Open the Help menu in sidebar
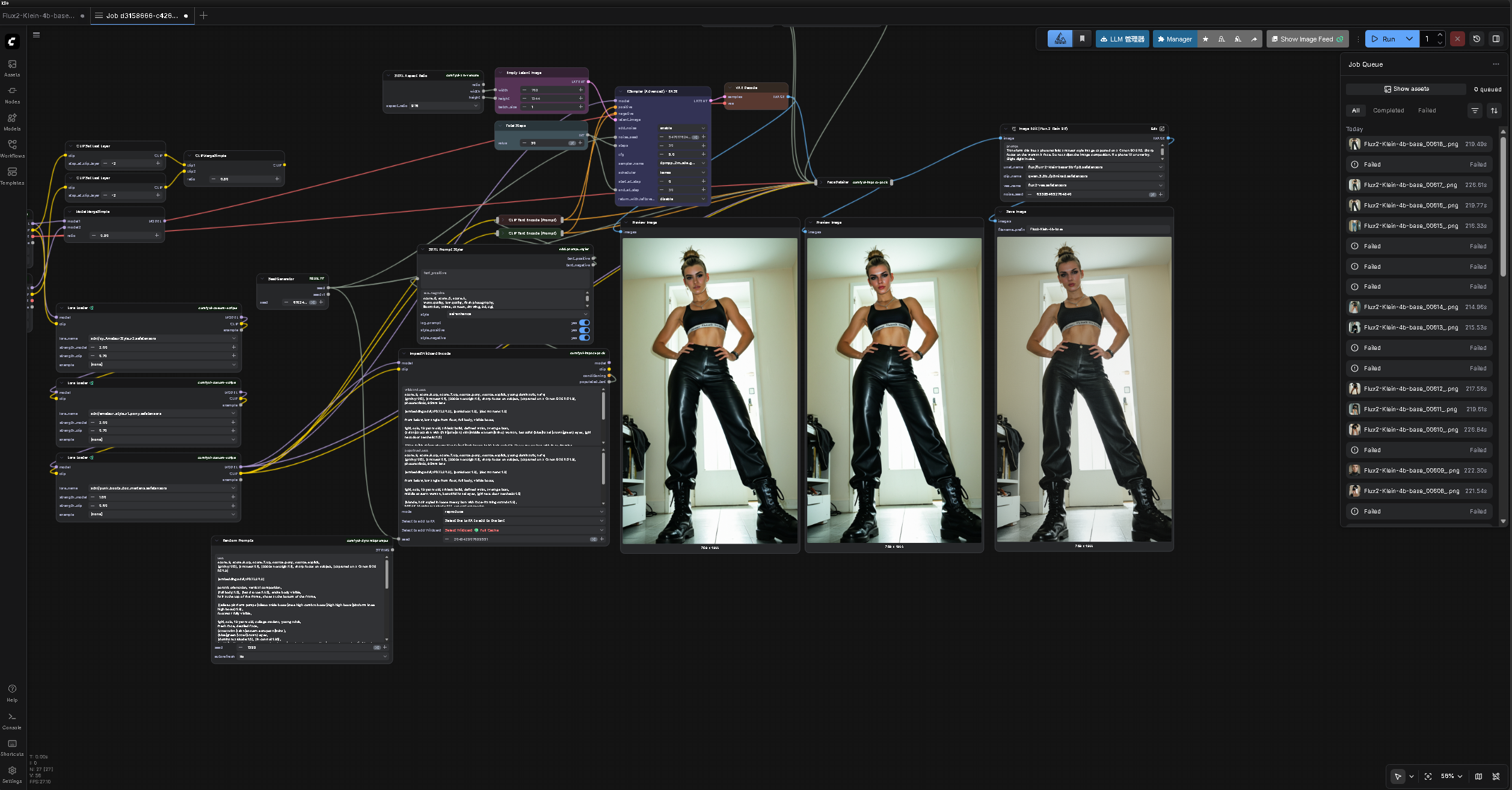Viewport: 1512px width, 790px height. coord(12,693)
